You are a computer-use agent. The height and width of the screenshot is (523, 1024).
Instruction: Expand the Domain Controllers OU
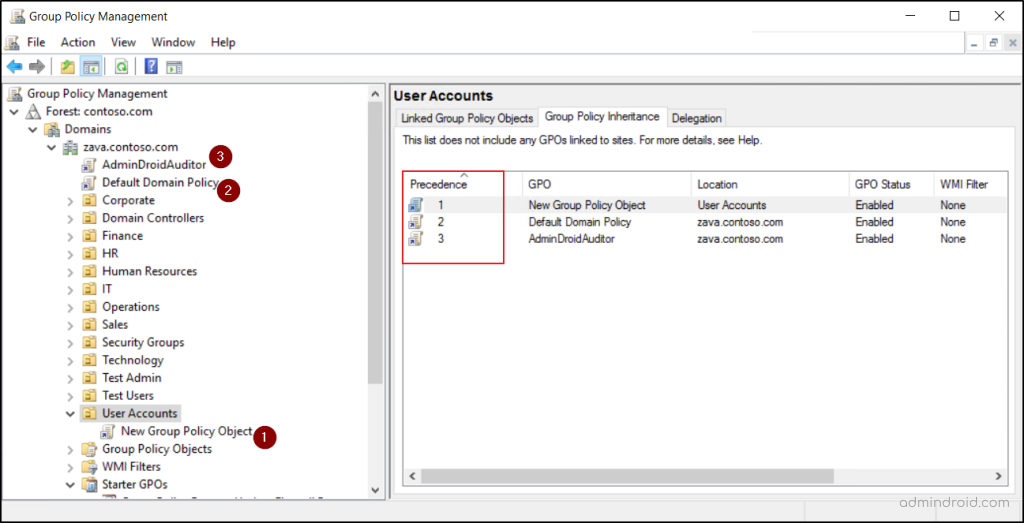pos(71,218)
